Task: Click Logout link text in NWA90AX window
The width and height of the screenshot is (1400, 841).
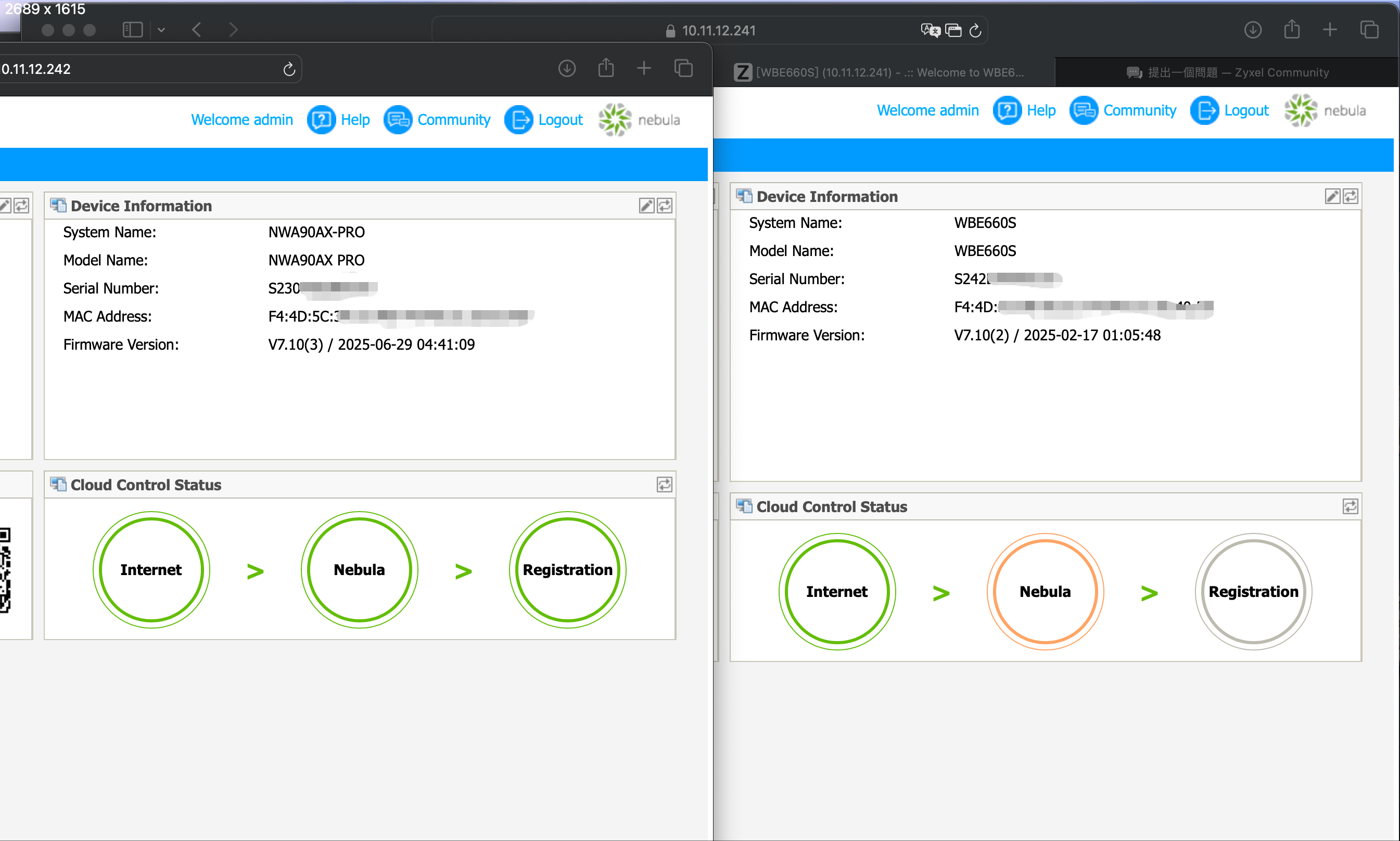Action: (561, 120)
